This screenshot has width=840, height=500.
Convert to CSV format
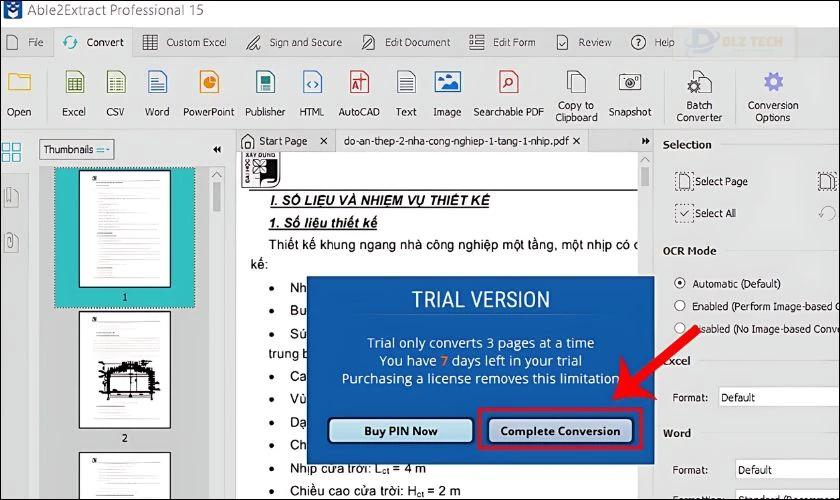coord(115,94)
